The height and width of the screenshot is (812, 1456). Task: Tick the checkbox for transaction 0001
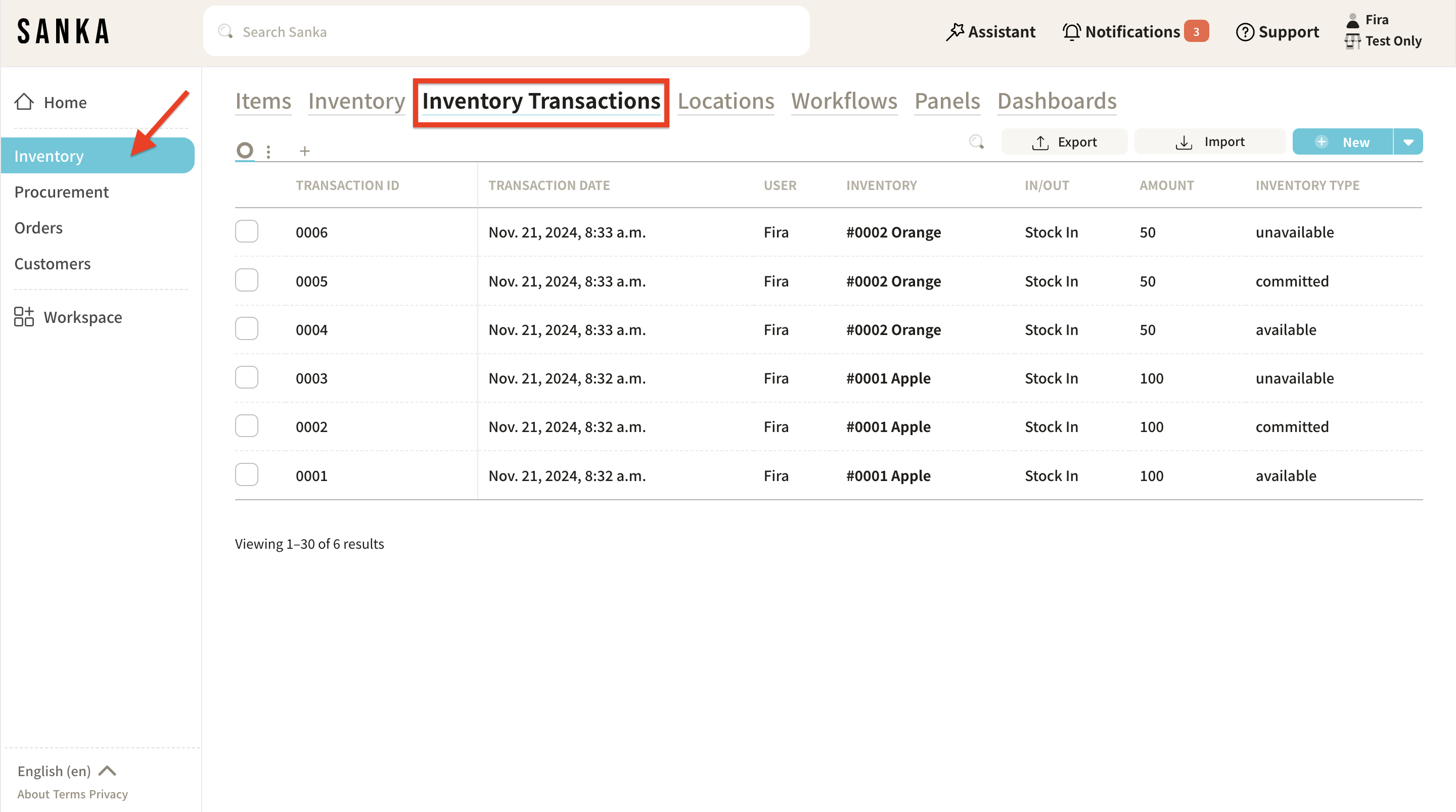pos(246,475)
